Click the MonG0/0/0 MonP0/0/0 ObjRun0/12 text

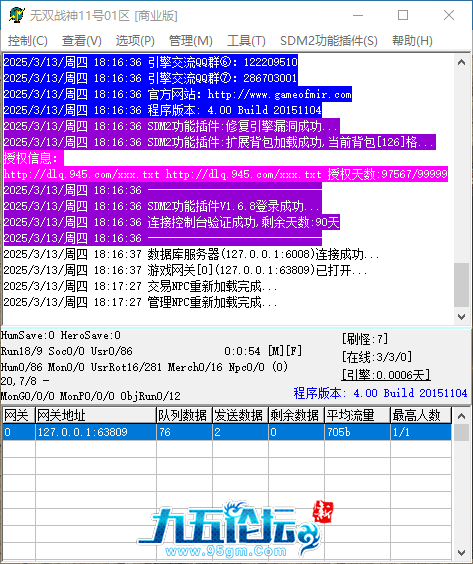pyautogui.click(x=91, y=396)
